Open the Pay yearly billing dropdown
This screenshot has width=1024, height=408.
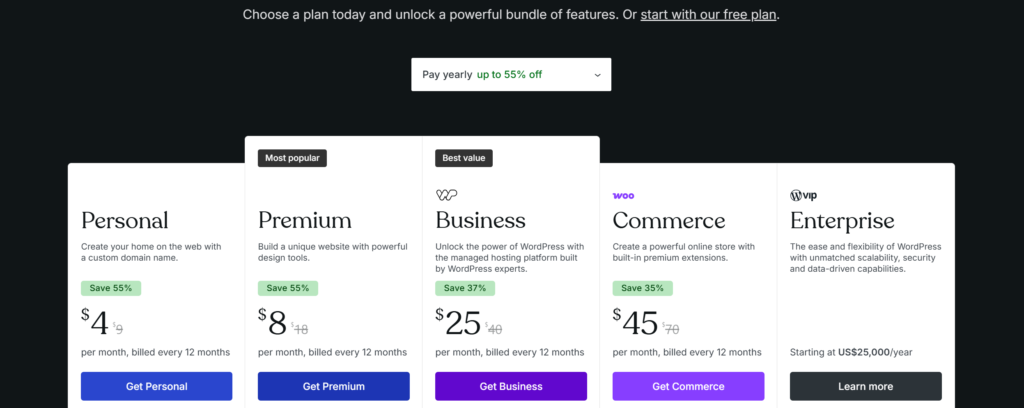[x=511, y=74]
